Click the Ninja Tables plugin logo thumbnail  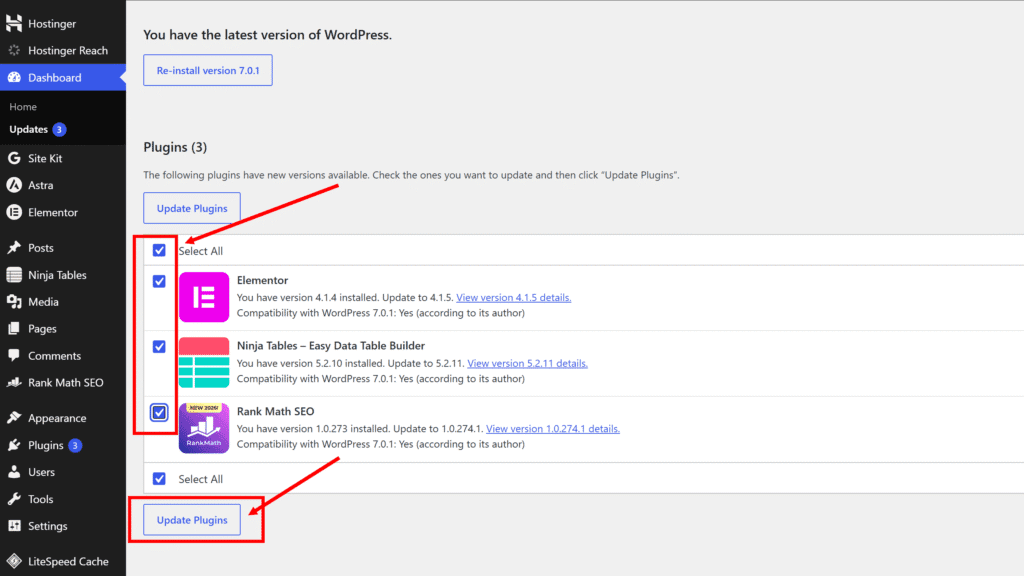tap(204, 362)
